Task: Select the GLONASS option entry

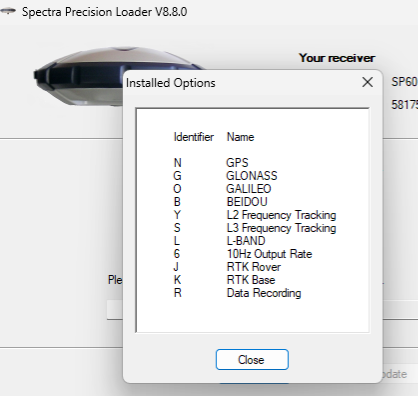Action: pos(252,176)
